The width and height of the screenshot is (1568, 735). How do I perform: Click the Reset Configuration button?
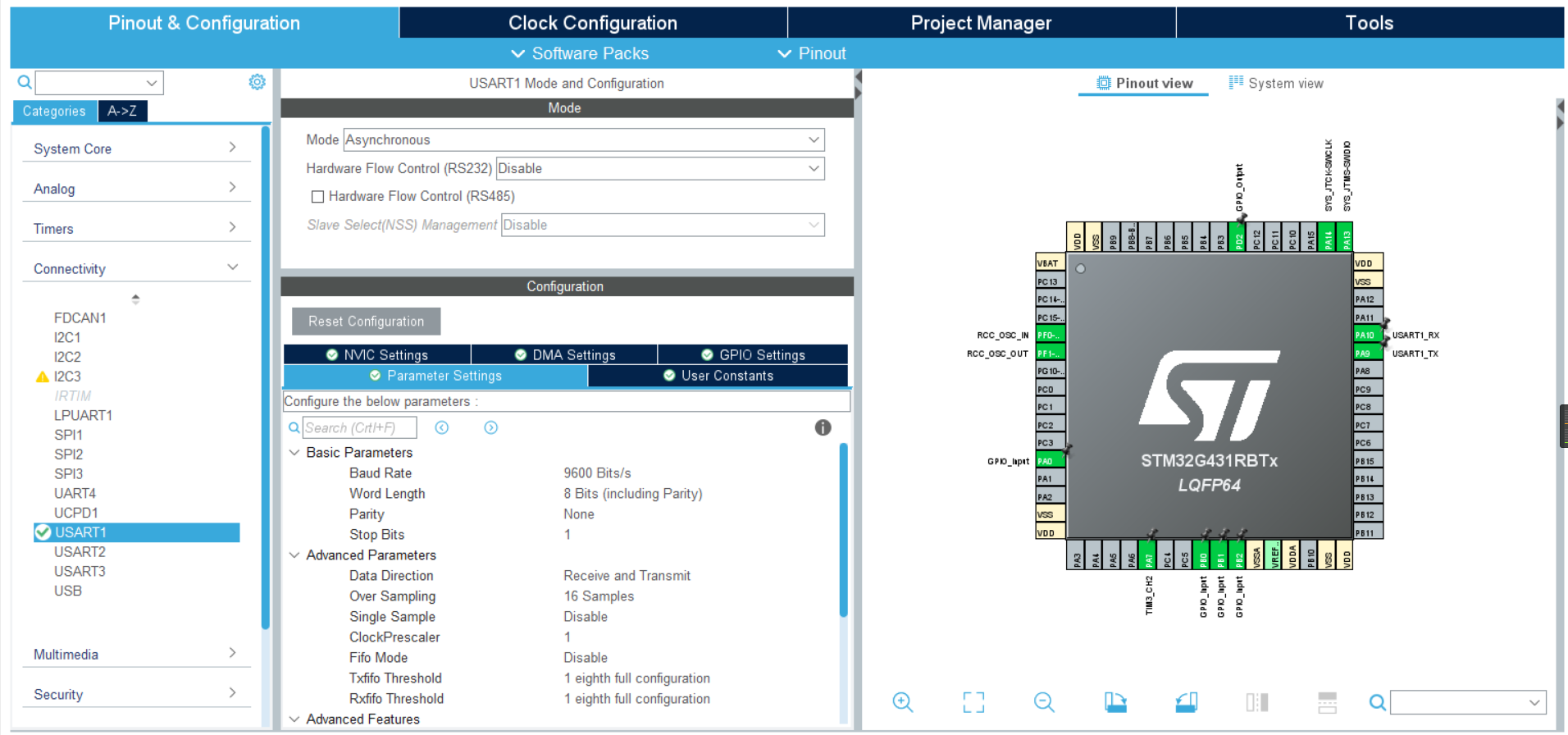point(367,322)
